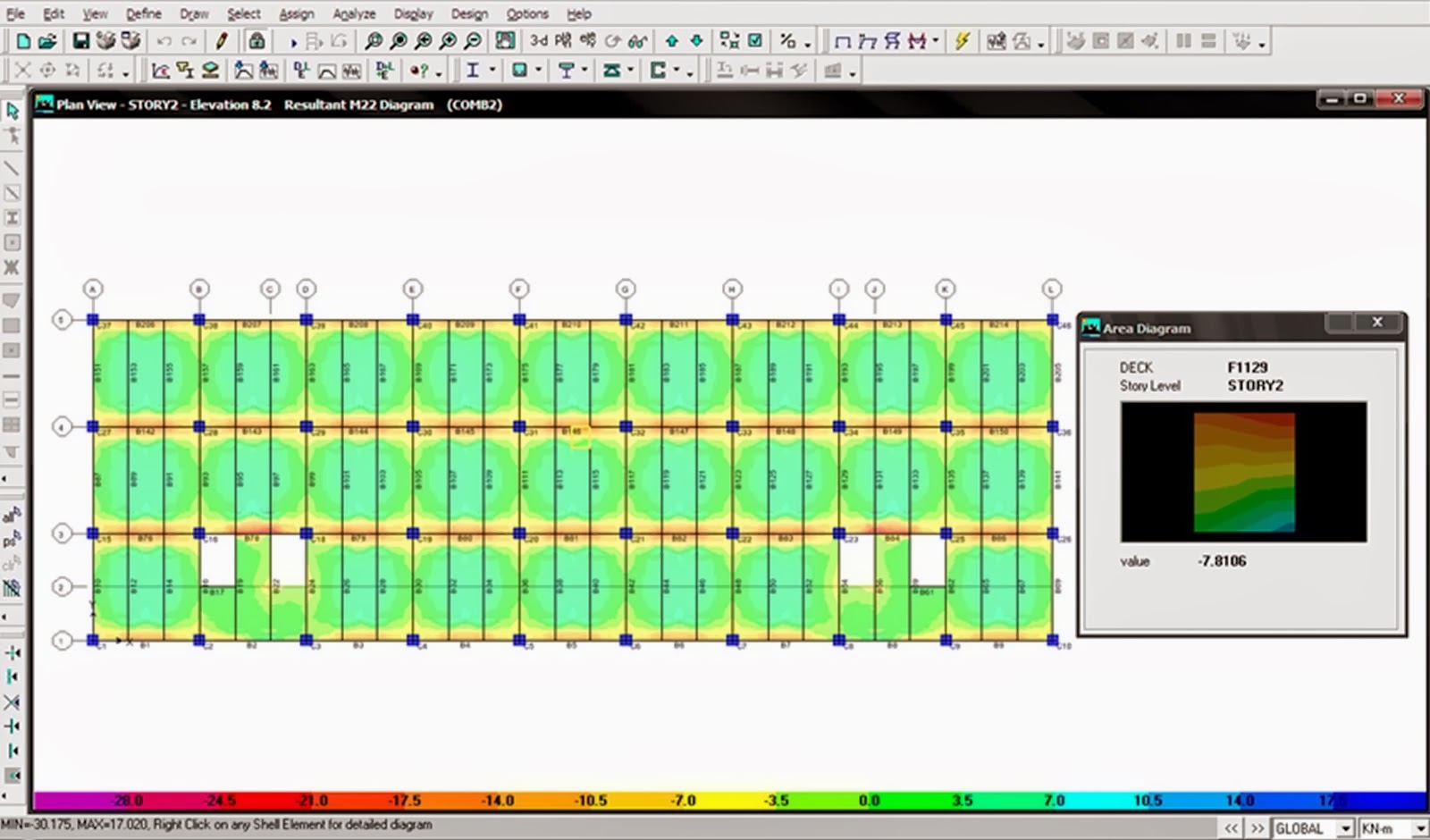This screenshot has width=1430, height=840.
Task: Click the red dot question mark icon
Action: (x=418, y=71)
